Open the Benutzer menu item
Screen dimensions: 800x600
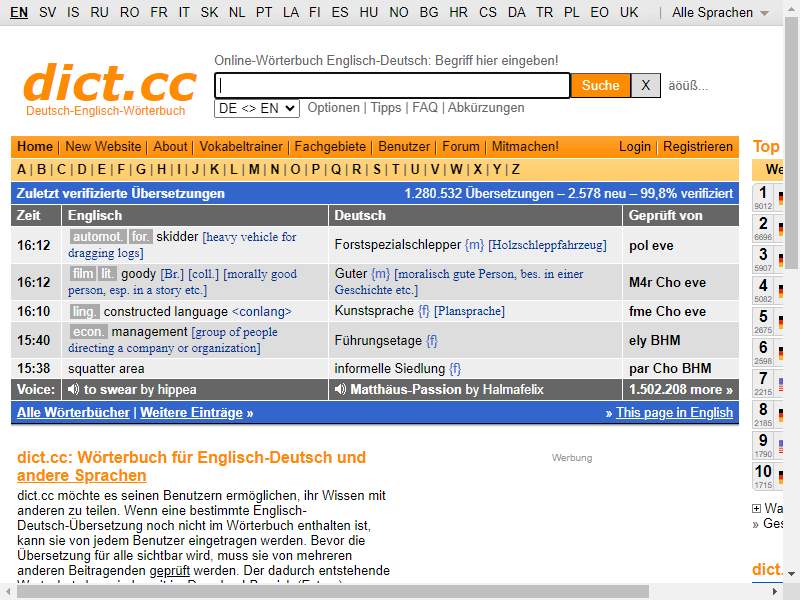coord(404,146)
